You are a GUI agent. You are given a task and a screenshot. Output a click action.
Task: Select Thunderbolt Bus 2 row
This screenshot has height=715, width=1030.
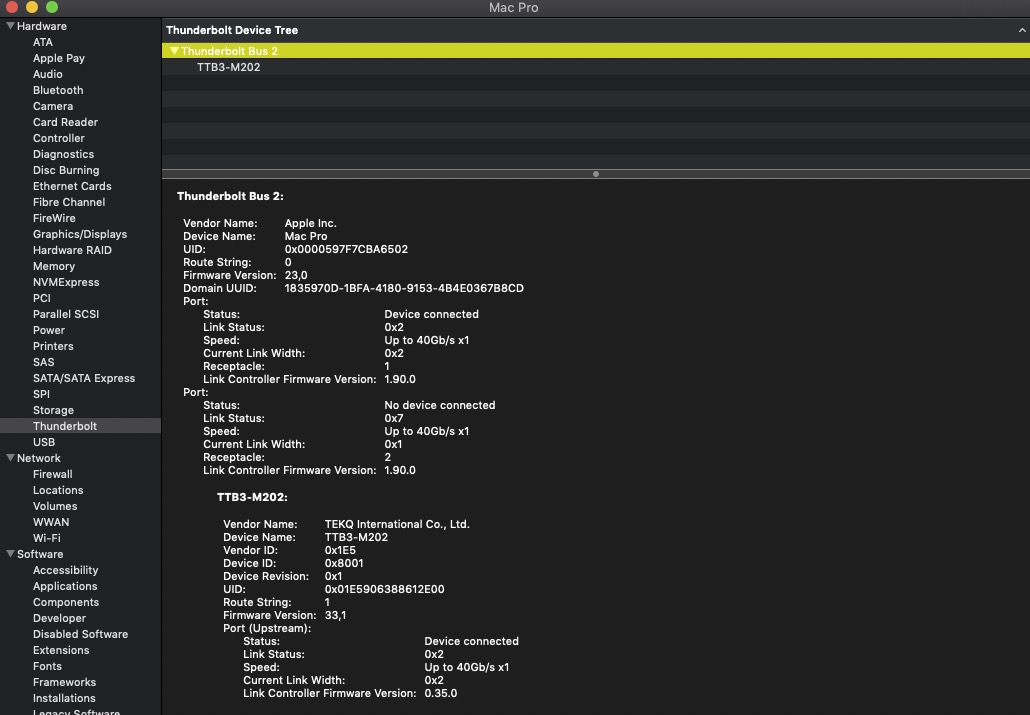[595, 51]
